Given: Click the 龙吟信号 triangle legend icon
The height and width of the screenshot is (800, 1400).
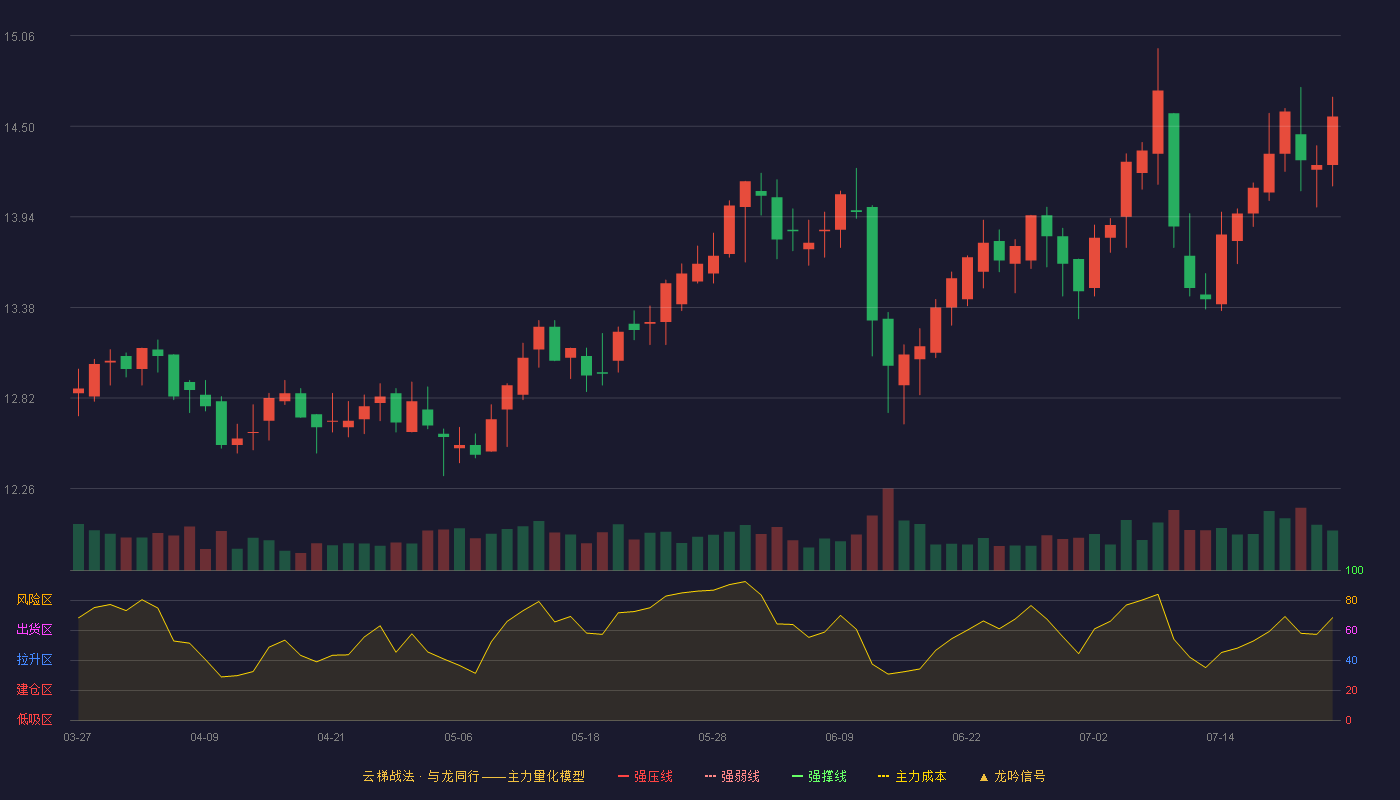Looking at the screenshot, I should coord(984,777).
